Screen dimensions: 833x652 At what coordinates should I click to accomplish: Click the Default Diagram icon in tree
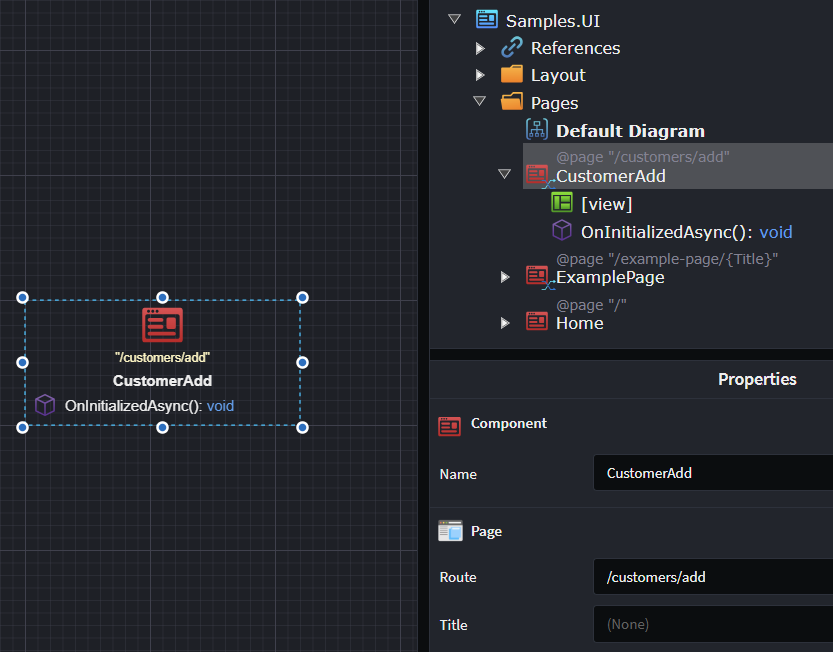pos(537,130)
